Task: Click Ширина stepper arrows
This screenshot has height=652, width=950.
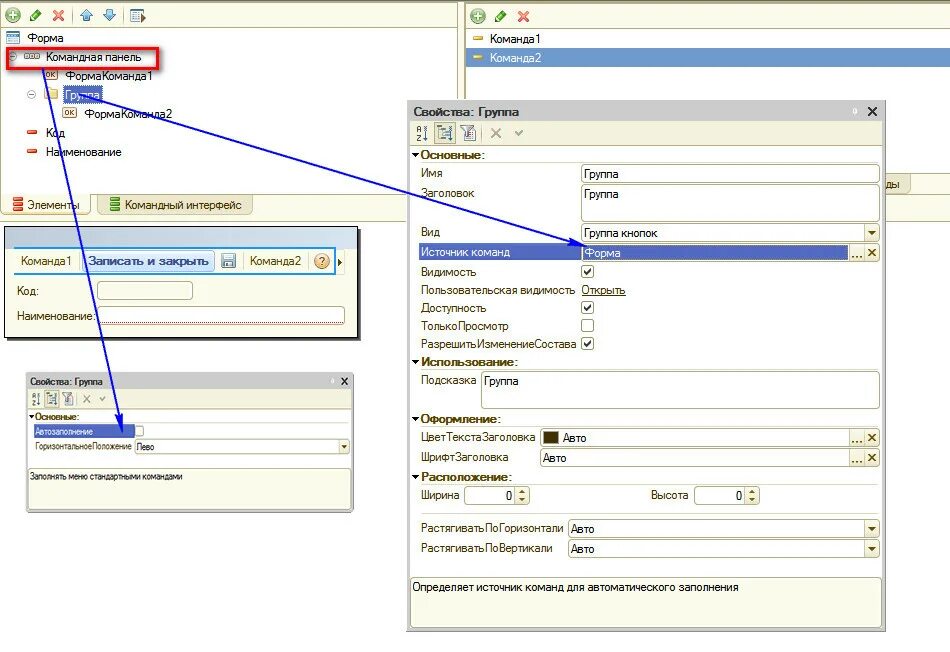Action: pyautogui.click(x=523, y=496)
